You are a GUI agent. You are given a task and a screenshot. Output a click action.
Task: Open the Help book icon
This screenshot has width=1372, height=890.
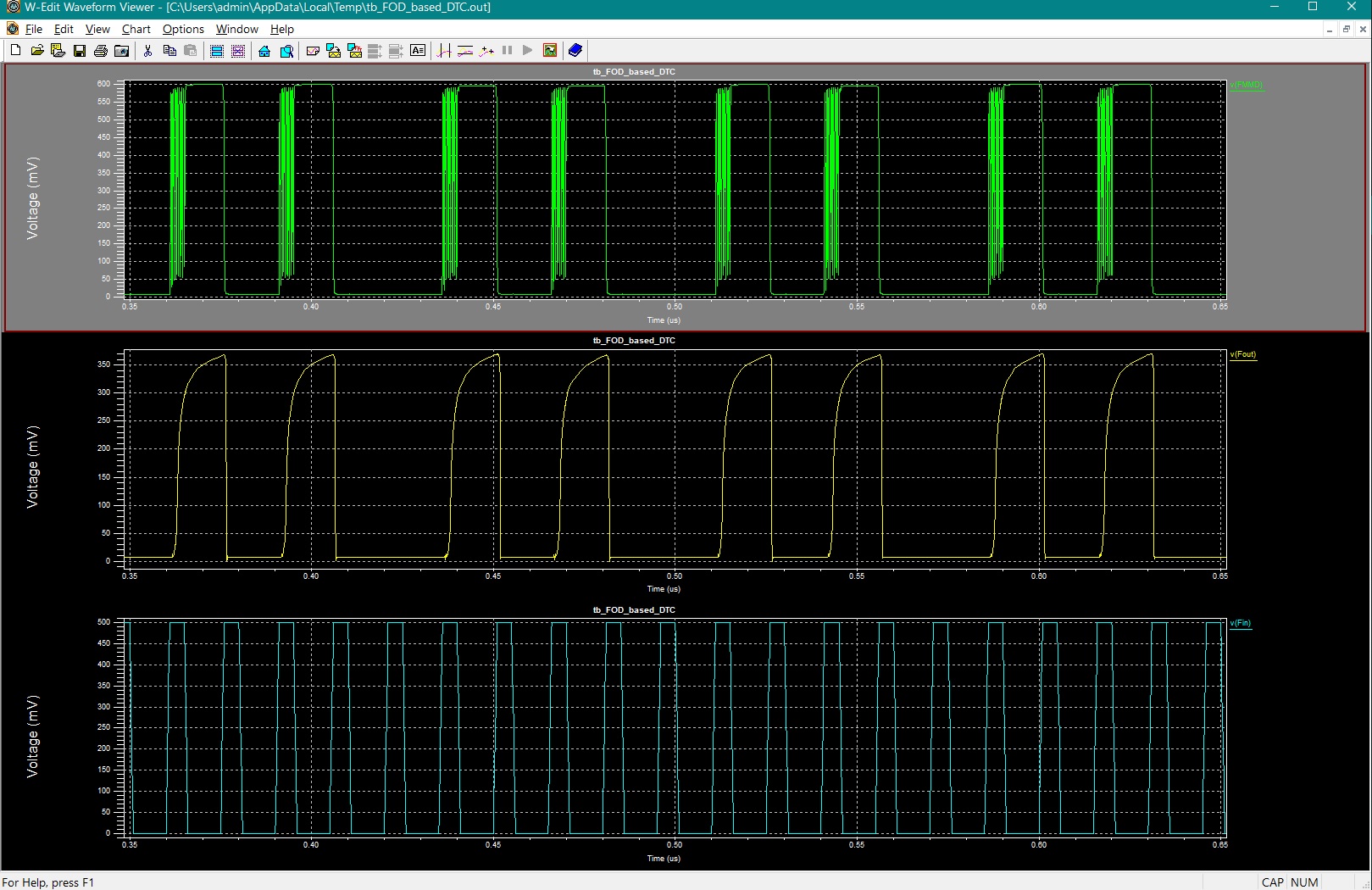575,50
